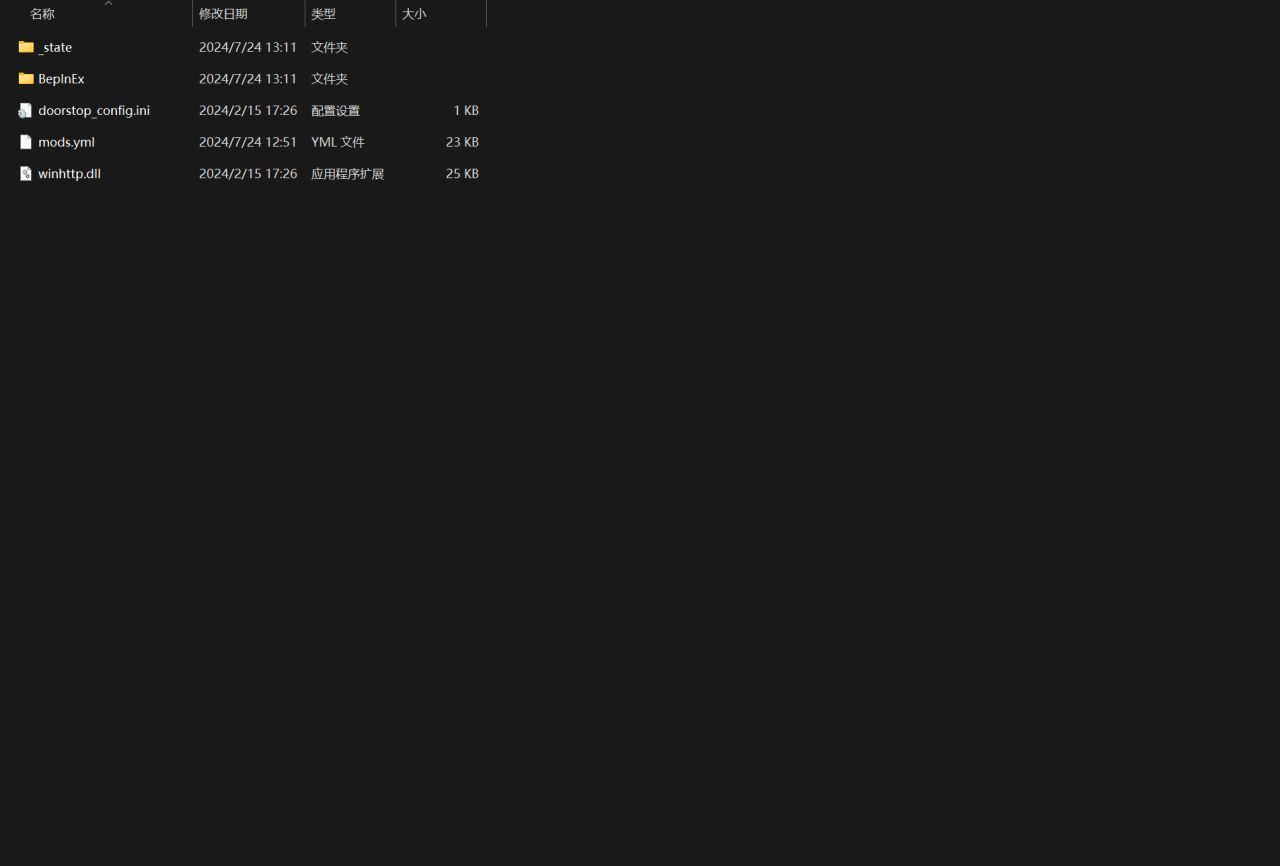Click the YML 文件 type cell
The image size is (1280, 866).
click(338, 142)
